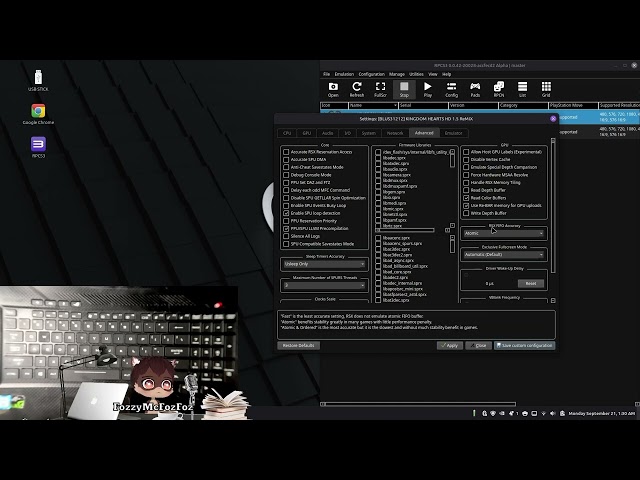Open a game with the Open toolbar icon
This screenshot has width=640, height=480.
333,89
